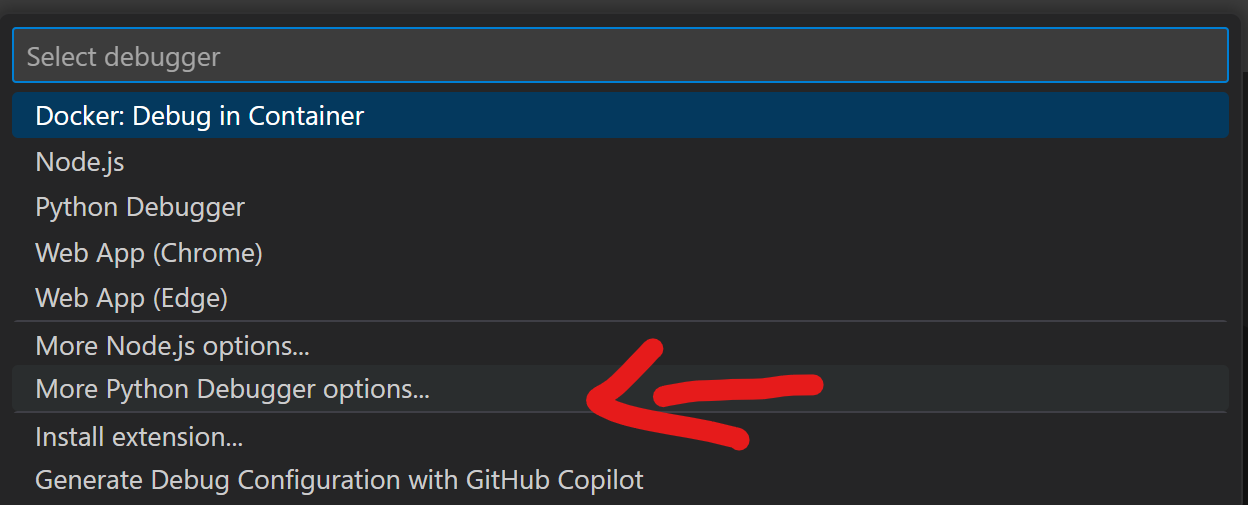
Task: Choose the Web App (Edge) option
Action: point(132,298)
